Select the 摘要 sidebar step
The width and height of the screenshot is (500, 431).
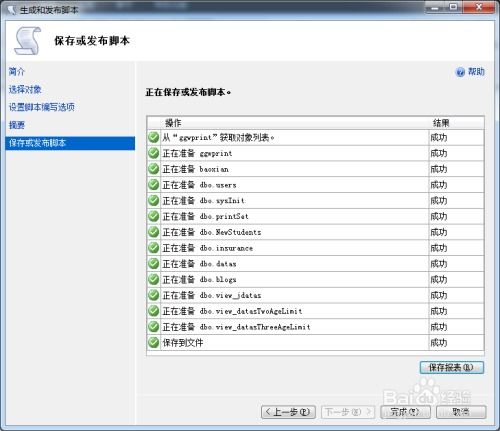pyautogui.click(x=17, y=125)
